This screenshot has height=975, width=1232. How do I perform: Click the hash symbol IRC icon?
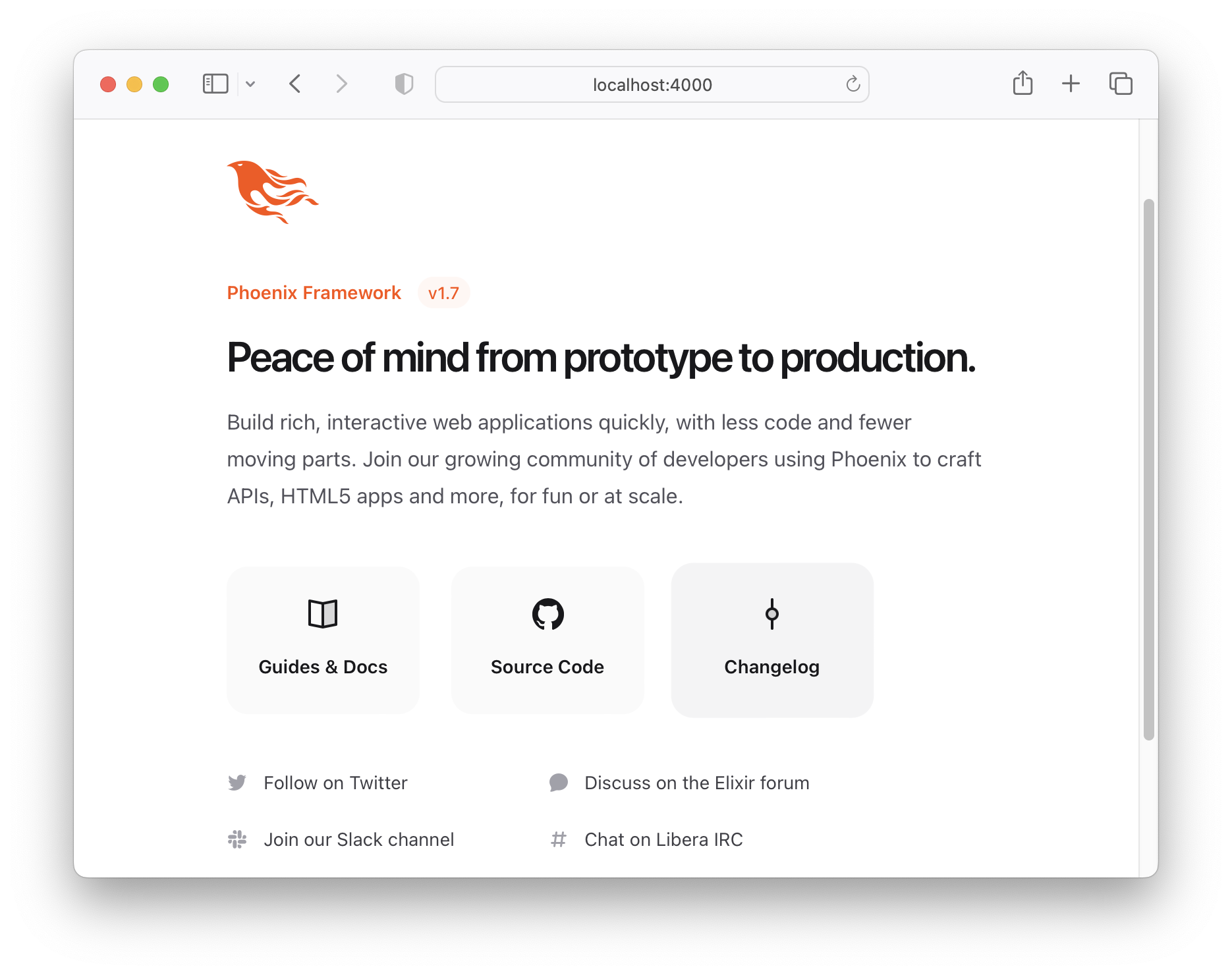(559, 839)
